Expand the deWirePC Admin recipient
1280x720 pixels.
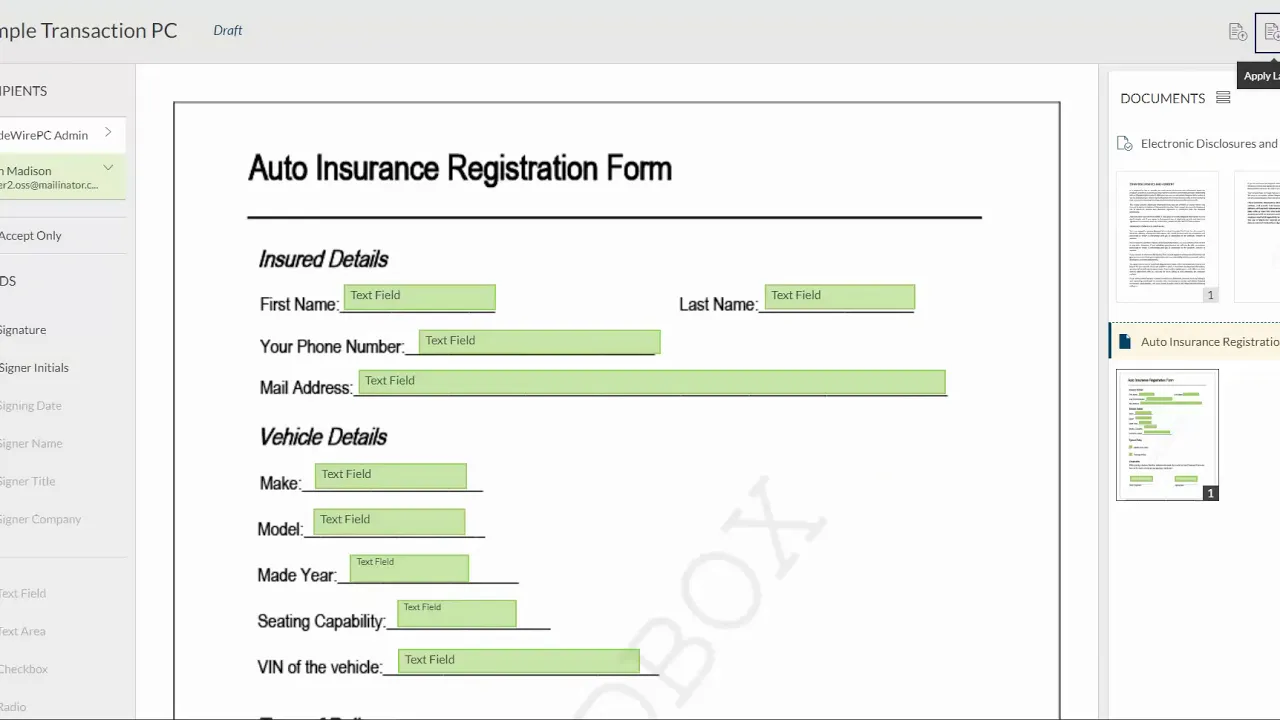click(x=108, y=134)
